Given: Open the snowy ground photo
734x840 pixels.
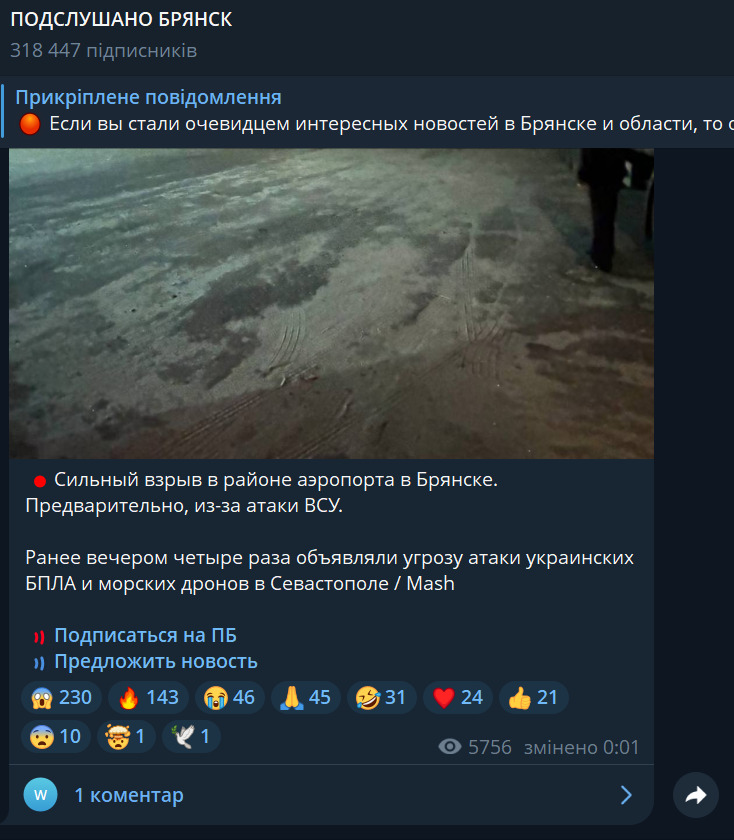Looking at the screenshot, I should 331,303.
